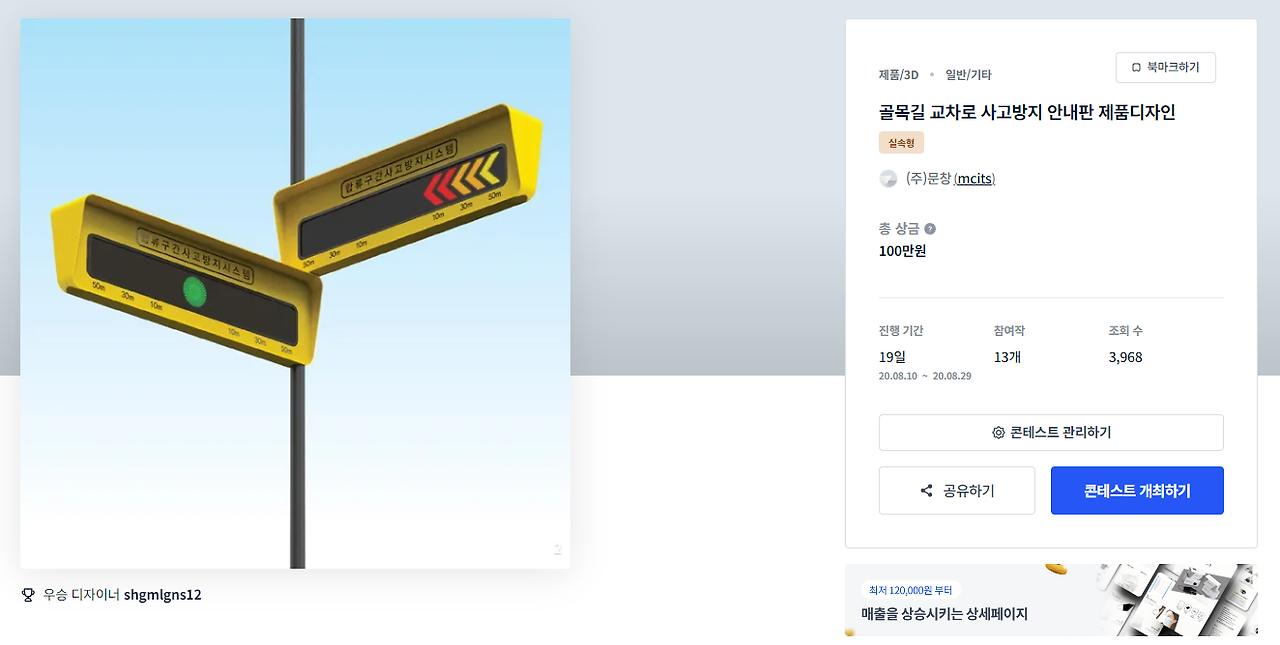Select the 제품/3D category breadcrumb
The height and width of the screenshot is (645, 1280).
point(898,75)
